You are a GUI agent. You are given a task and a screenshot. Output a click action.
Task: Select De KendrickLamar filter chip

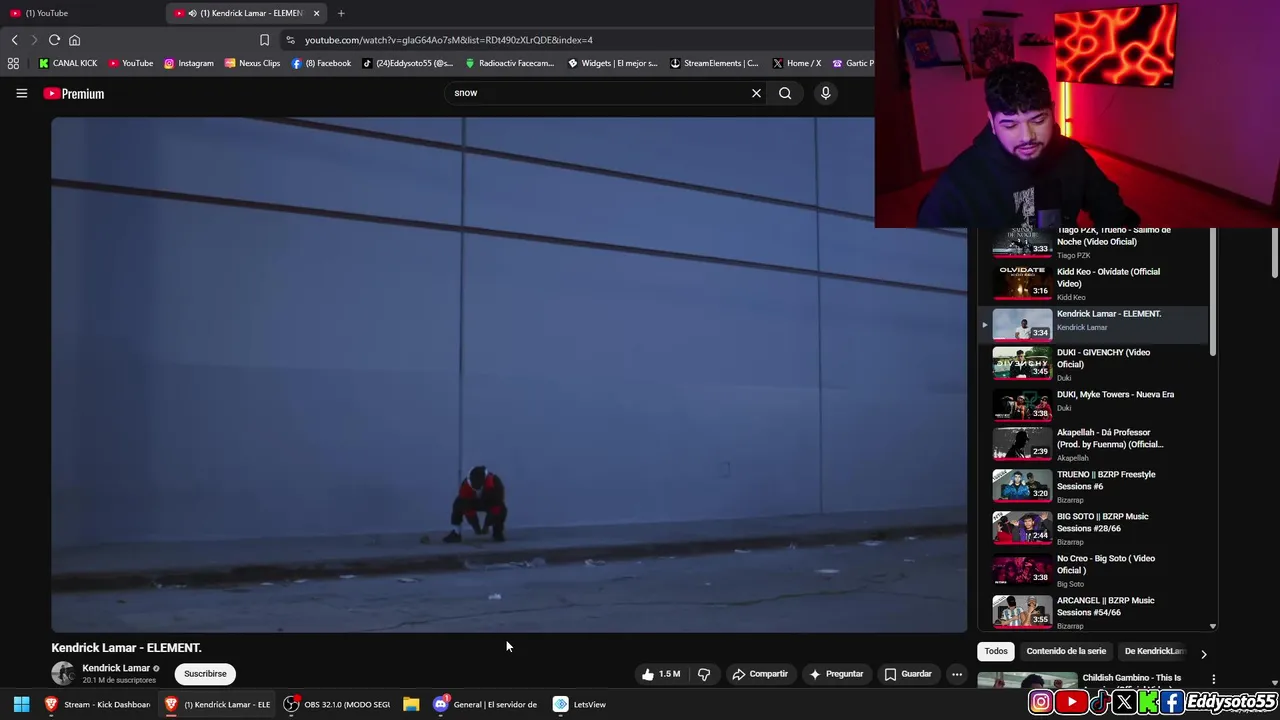(1153, 651)
